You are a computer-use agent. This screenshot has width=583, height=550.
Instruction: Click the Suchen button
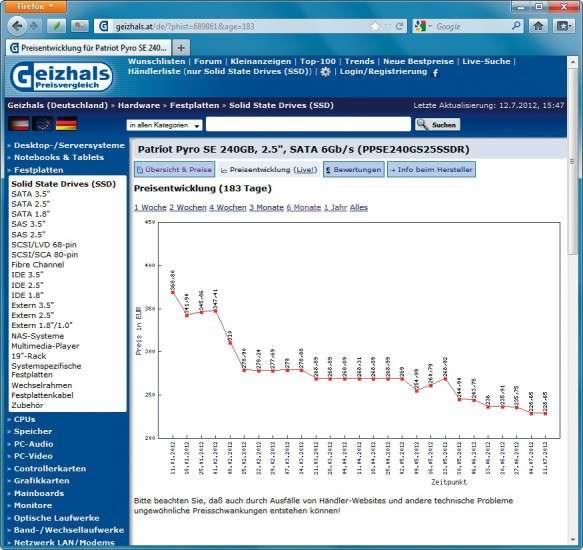pyautogui.click(x=438, y=125)
